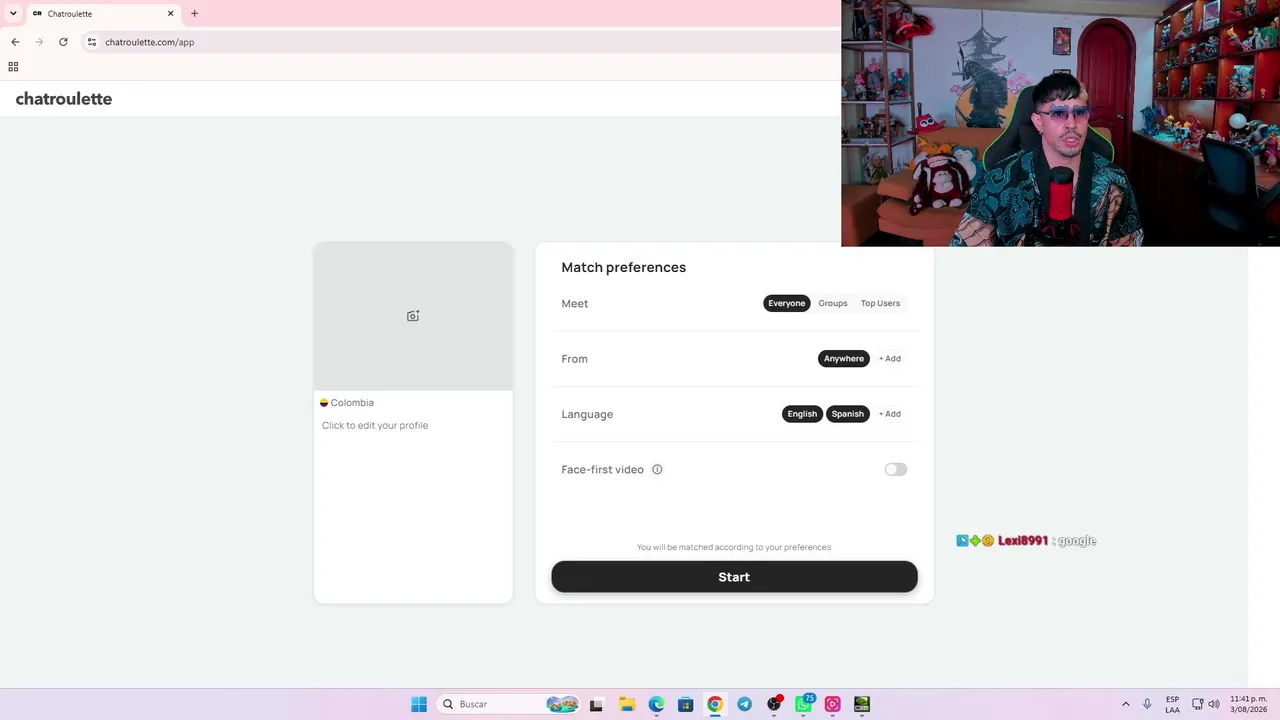Reload the Chatroulette page
1280x720 pixels.
[63, 42]
